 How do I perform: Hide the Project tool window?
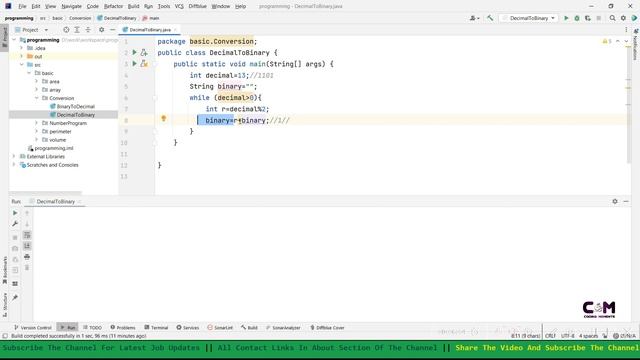112,30
